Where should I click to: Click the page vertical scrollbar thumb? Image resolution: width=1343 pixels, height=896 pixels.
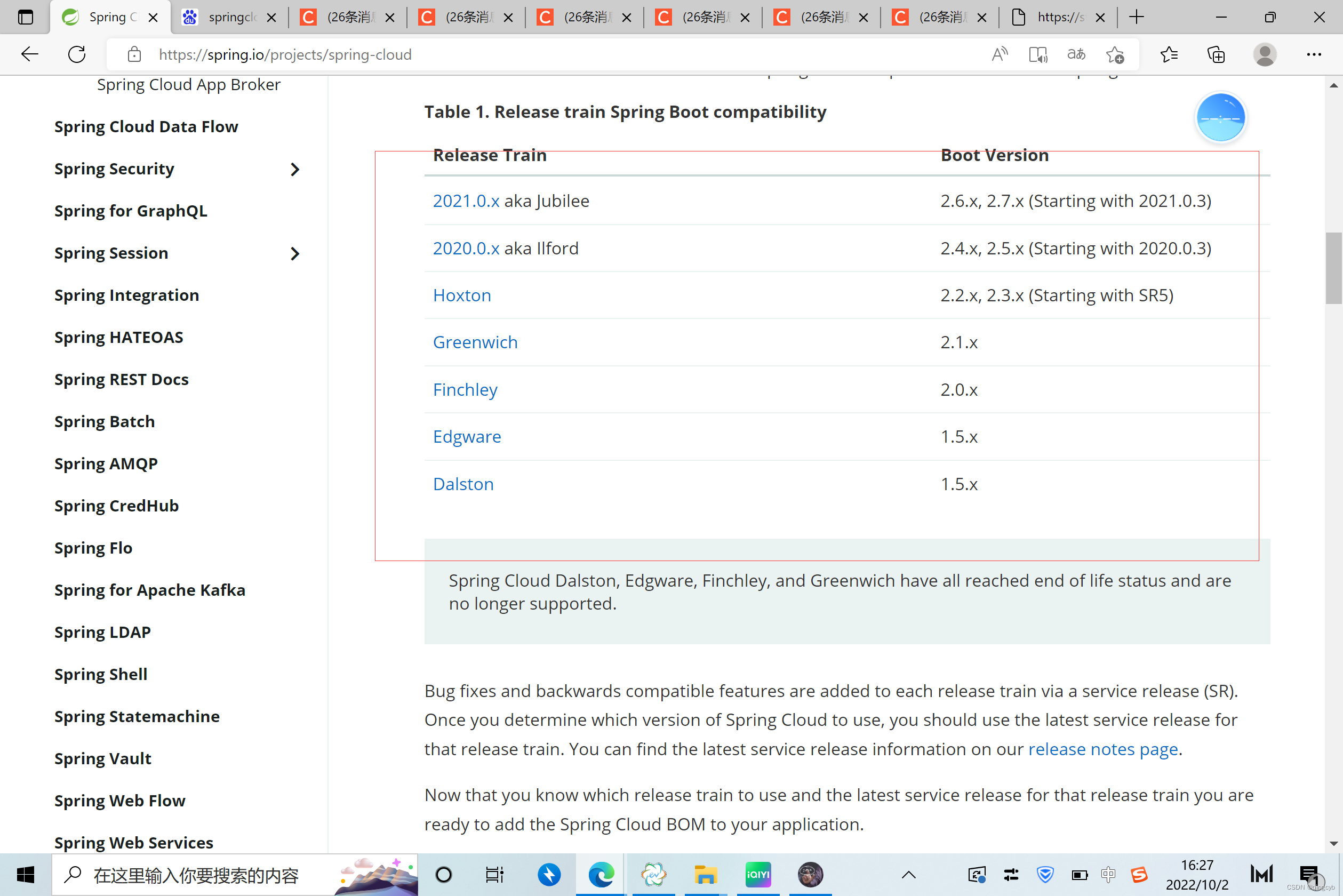[1333, 269]
